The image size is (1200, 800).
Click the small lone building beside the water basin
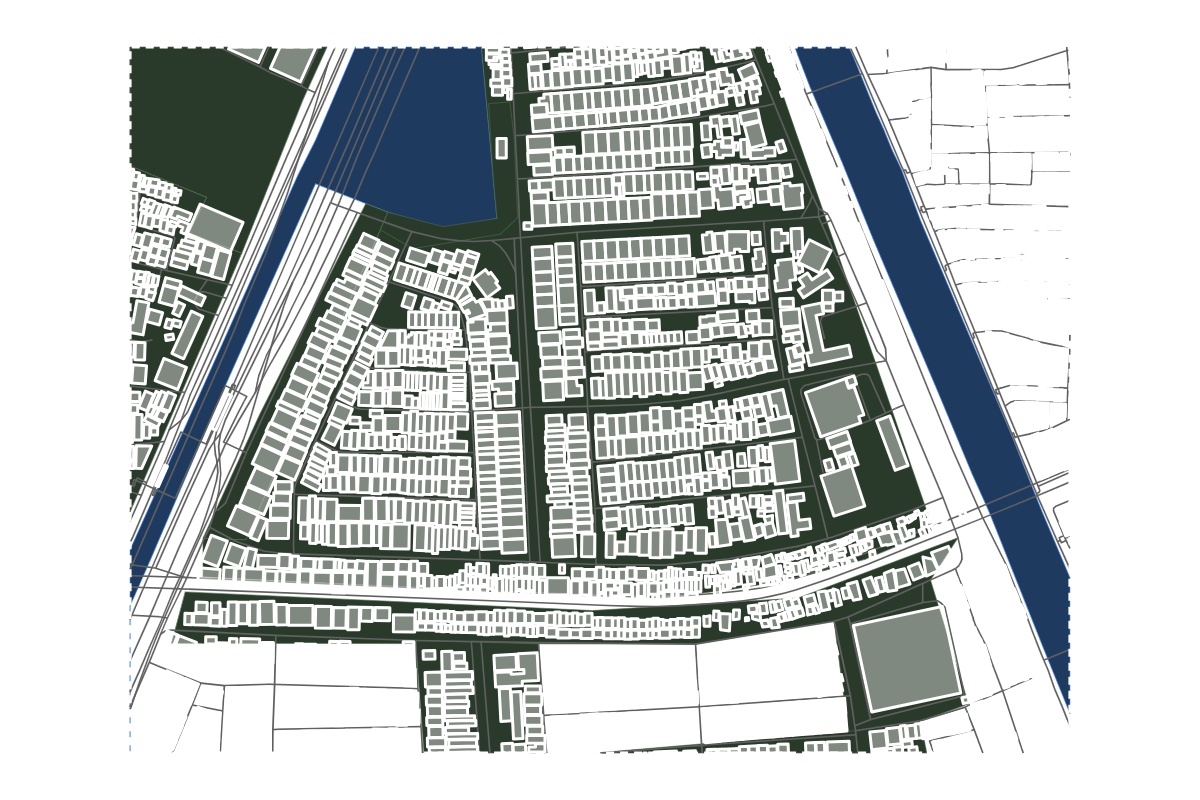point(502,148)
